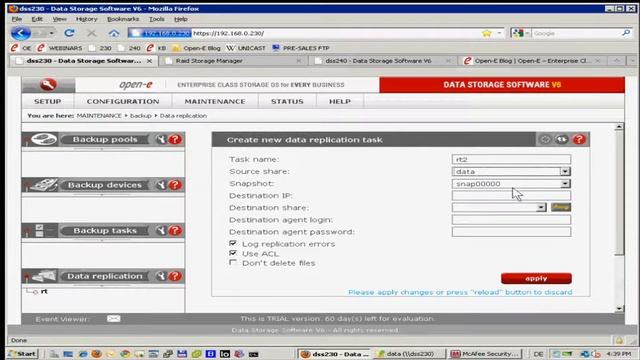
Task: Click the wrench icon beside Backup devices
Action: 161,185
